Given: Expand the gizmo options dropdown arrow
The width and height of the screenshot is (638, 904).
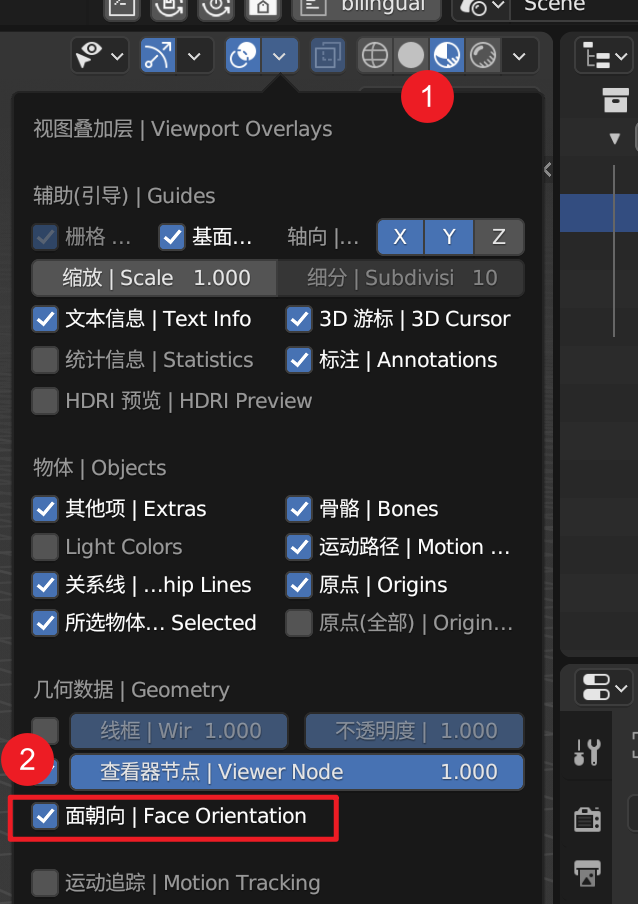Looking at the screenshot, I should (x=194, y=56).
